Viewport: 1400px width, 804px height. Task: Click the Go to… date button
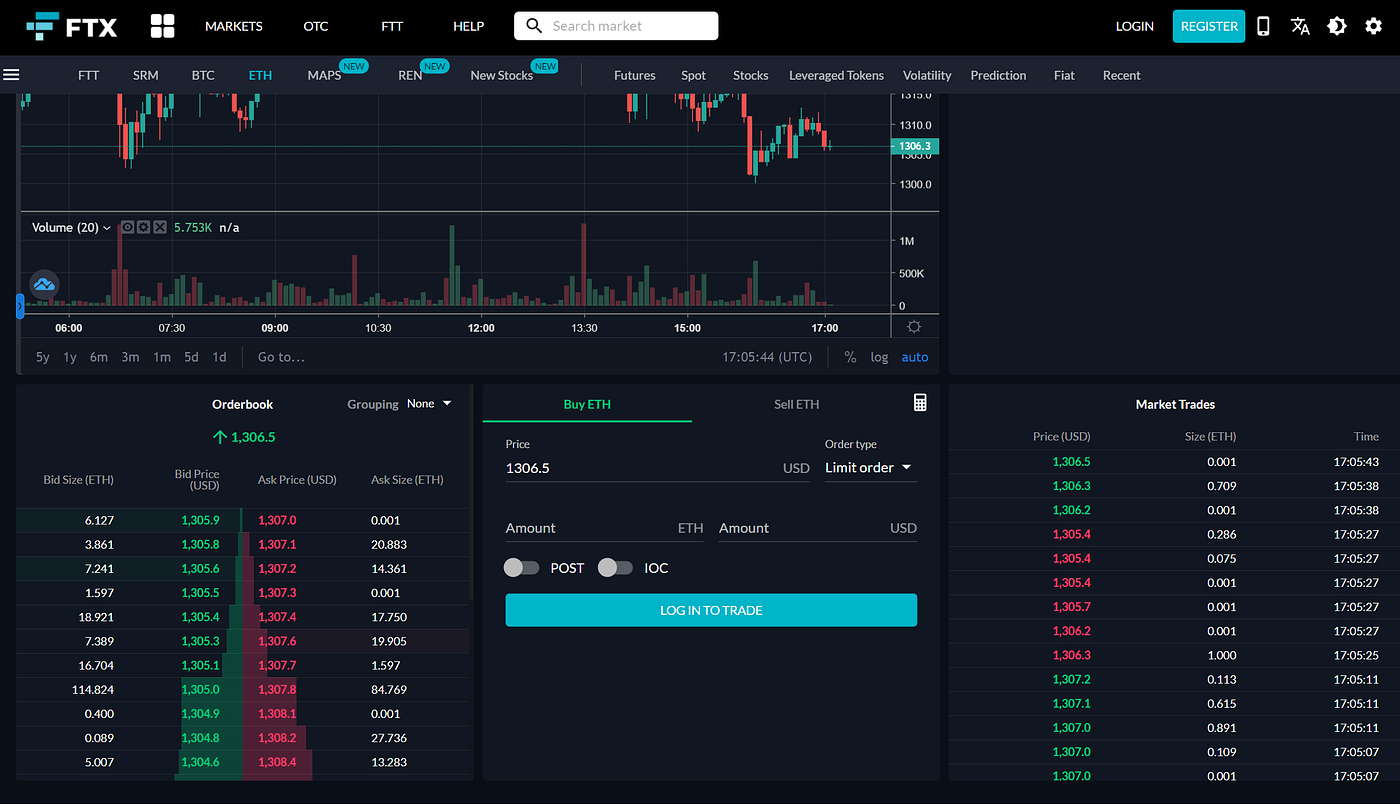(281, 357)
